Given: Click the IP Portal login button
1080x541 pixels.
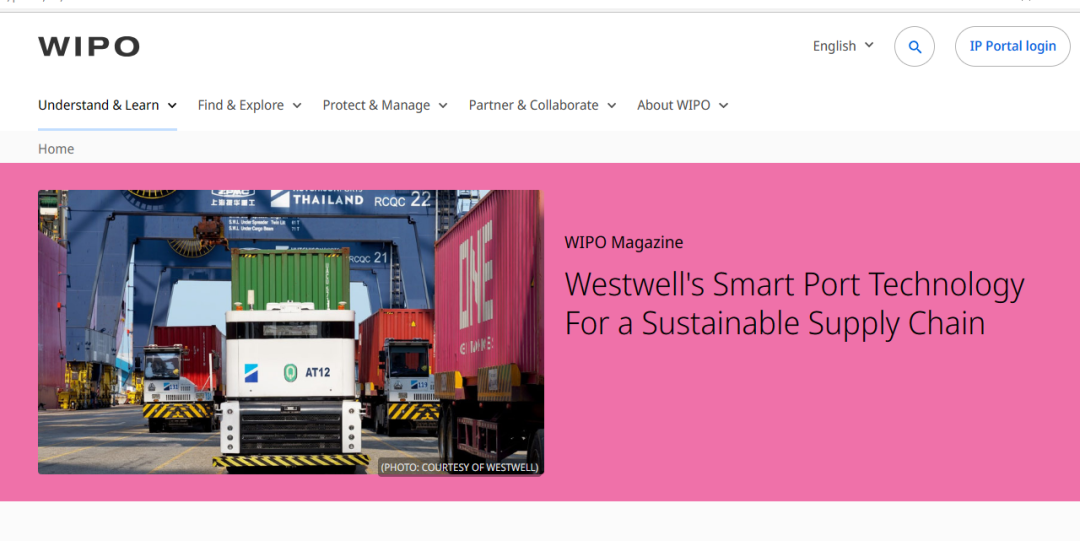Looking at the screenshot, I should [x=1012, y=47].
